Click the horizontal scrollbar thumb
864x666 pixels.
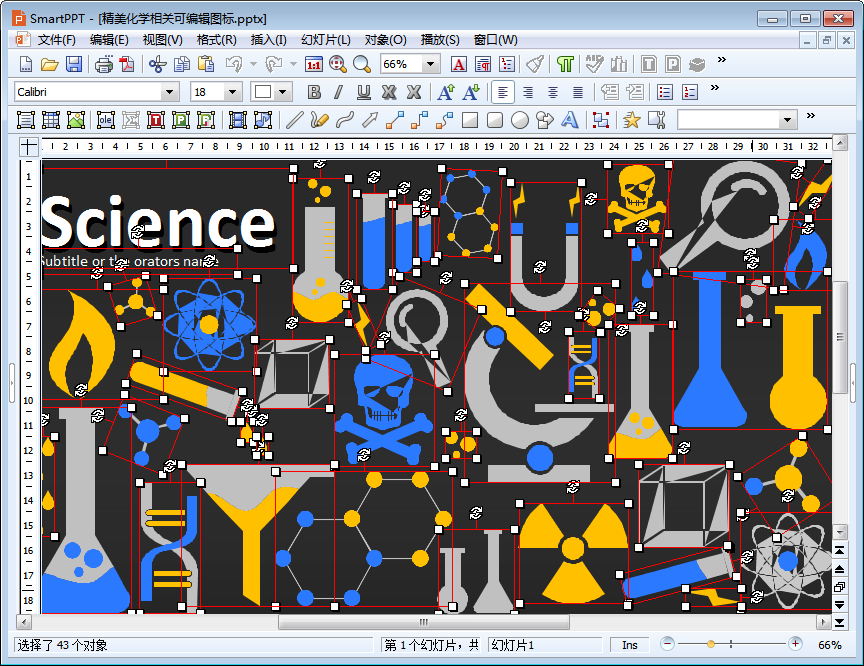pos(424,622)
